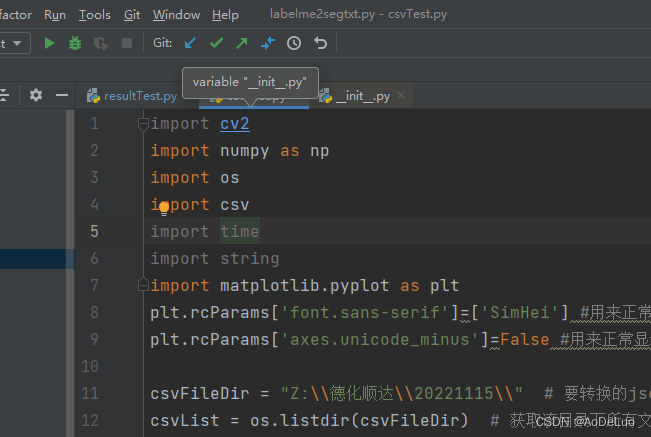Collapse the import block fold marker at line 1
This screenshot has width=651, height=437.
pyautogui.click(x=143, y=124)
